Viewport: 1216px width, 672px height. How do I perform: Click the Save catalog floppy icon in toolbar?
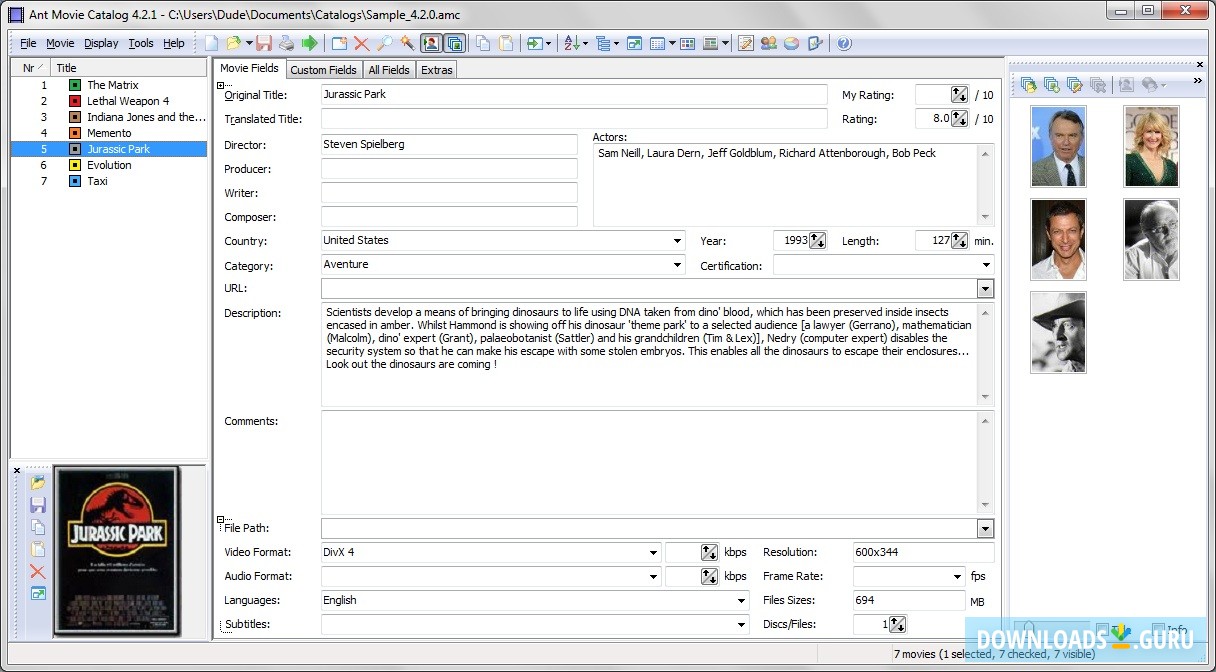click(x=264, y=43)
